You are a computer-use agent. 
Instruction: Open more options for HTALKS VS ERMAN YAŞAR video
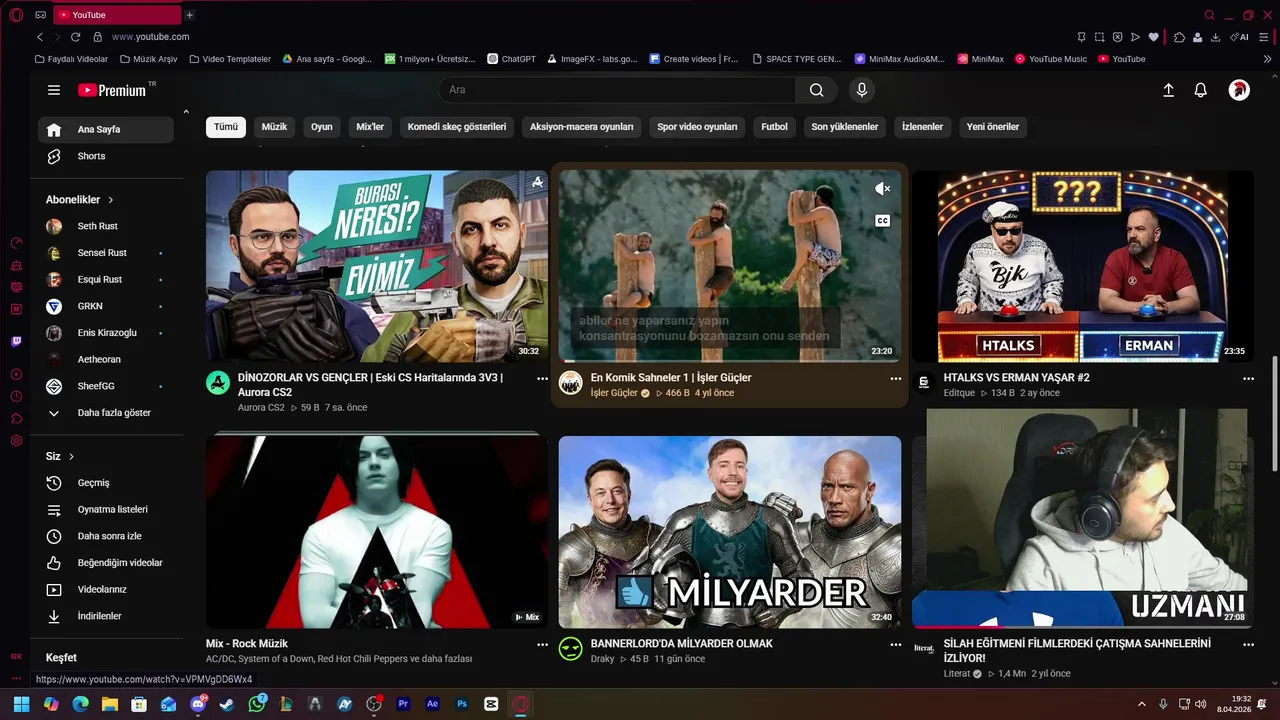click(1248, 379)
